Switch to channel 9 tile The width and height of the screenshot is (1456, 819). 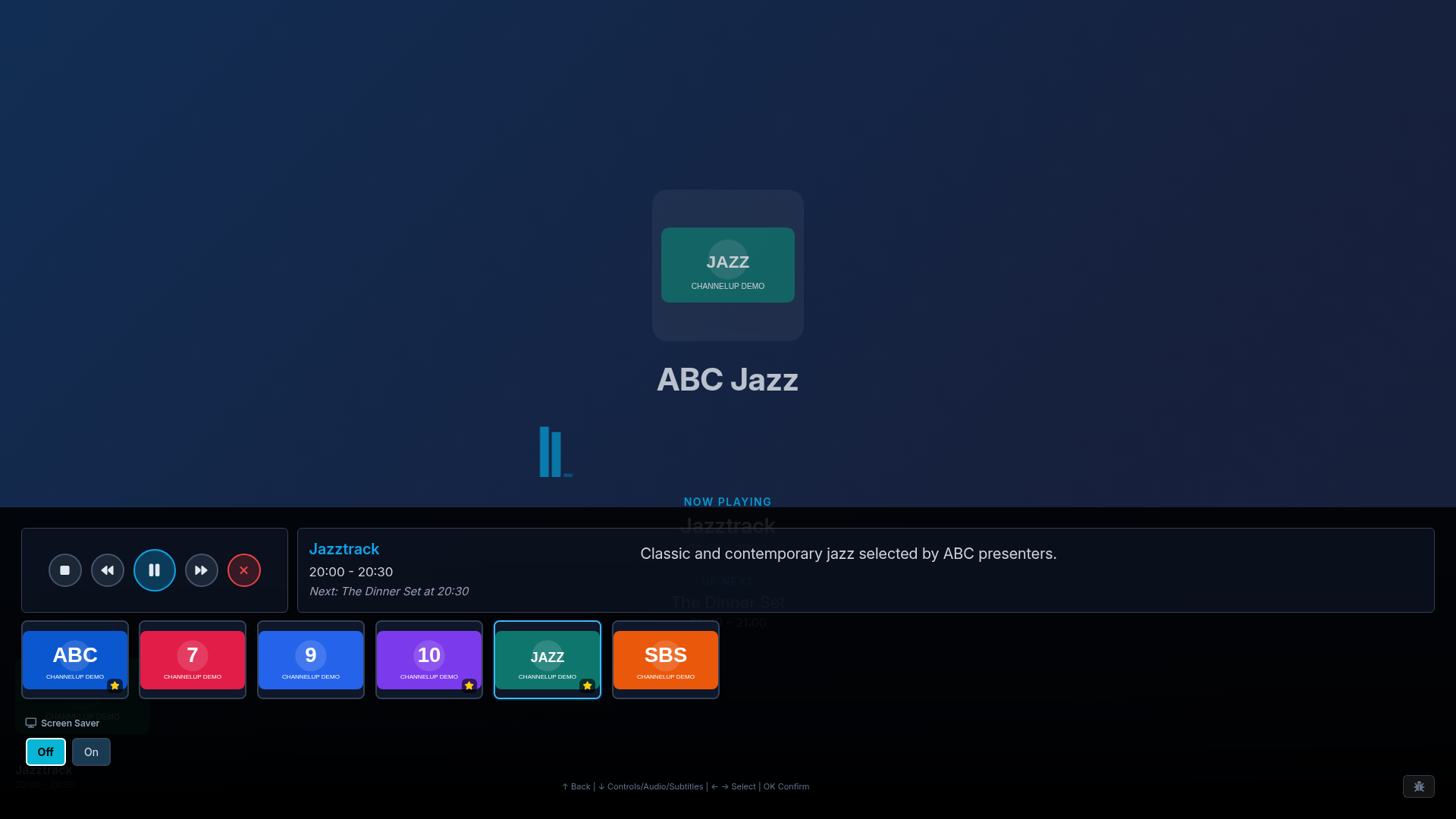311,660
